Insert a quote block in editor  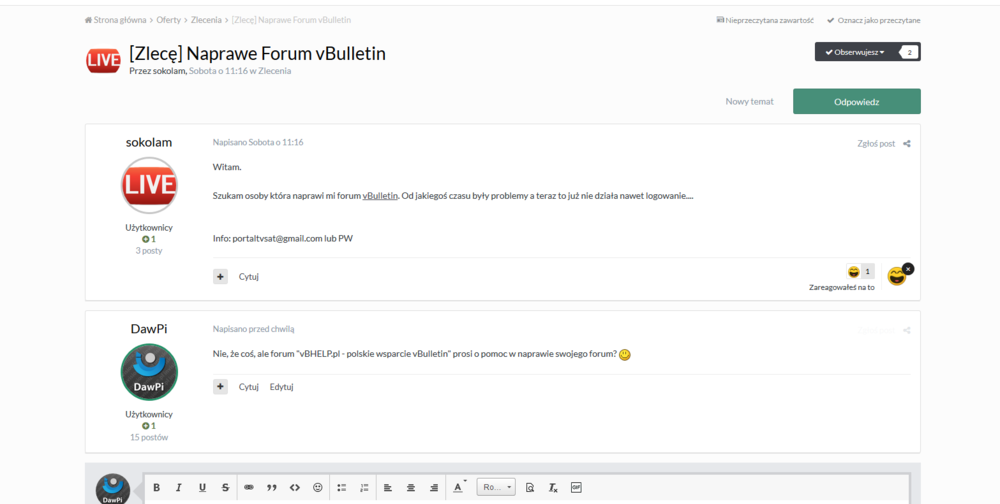click(x=272, y=488)
